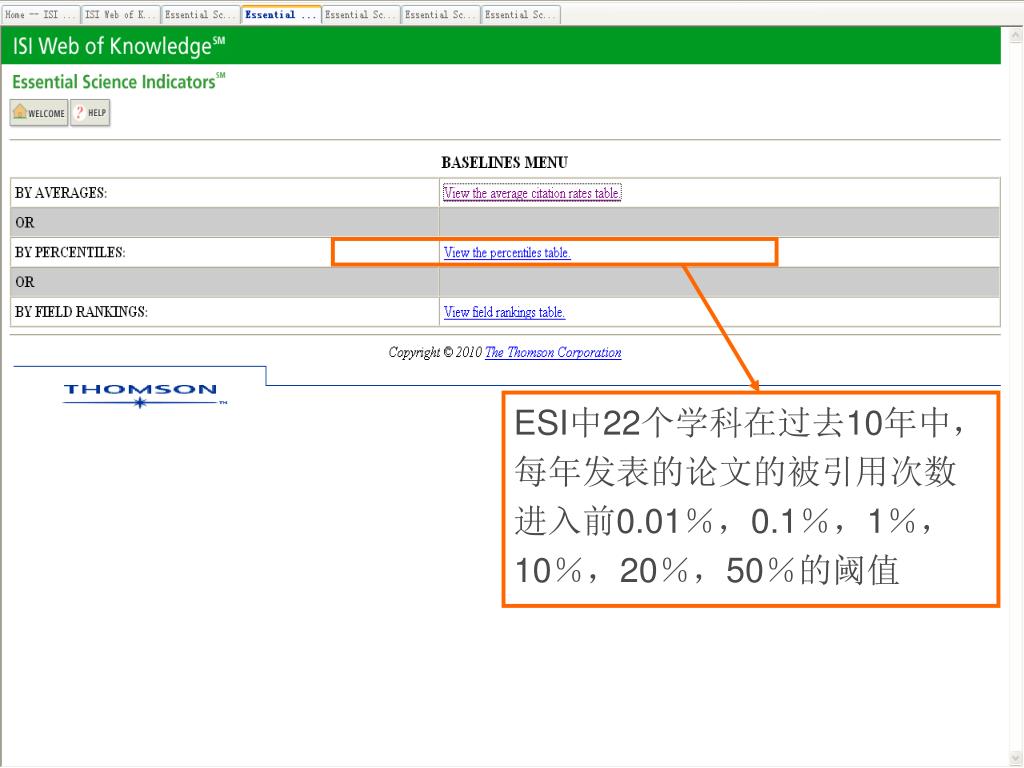Viewport: 1024px width, 768px height.
Task: Click the scrollbar up arrow
Action: tap(1016, 36)
